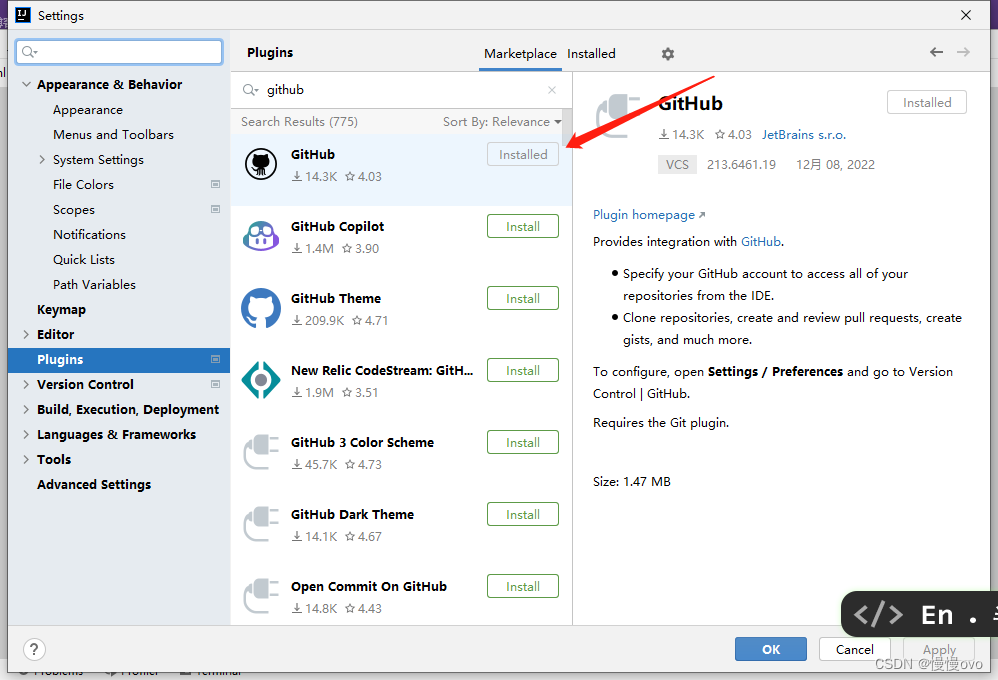Open Advanced Settings
Viewport: 998px width, 680px height.
pyautogui.click(x=94, y=485)
